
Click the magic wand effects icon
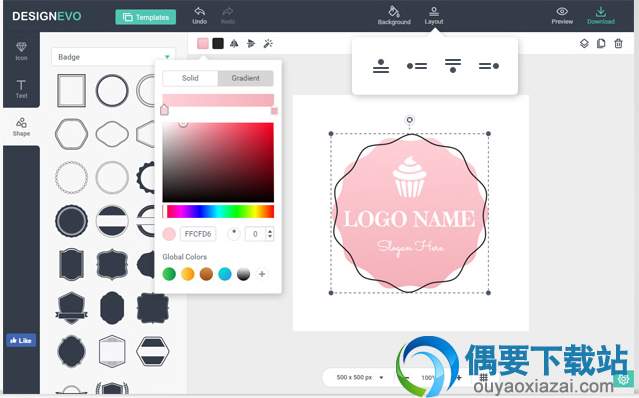[x=268, y=43]
